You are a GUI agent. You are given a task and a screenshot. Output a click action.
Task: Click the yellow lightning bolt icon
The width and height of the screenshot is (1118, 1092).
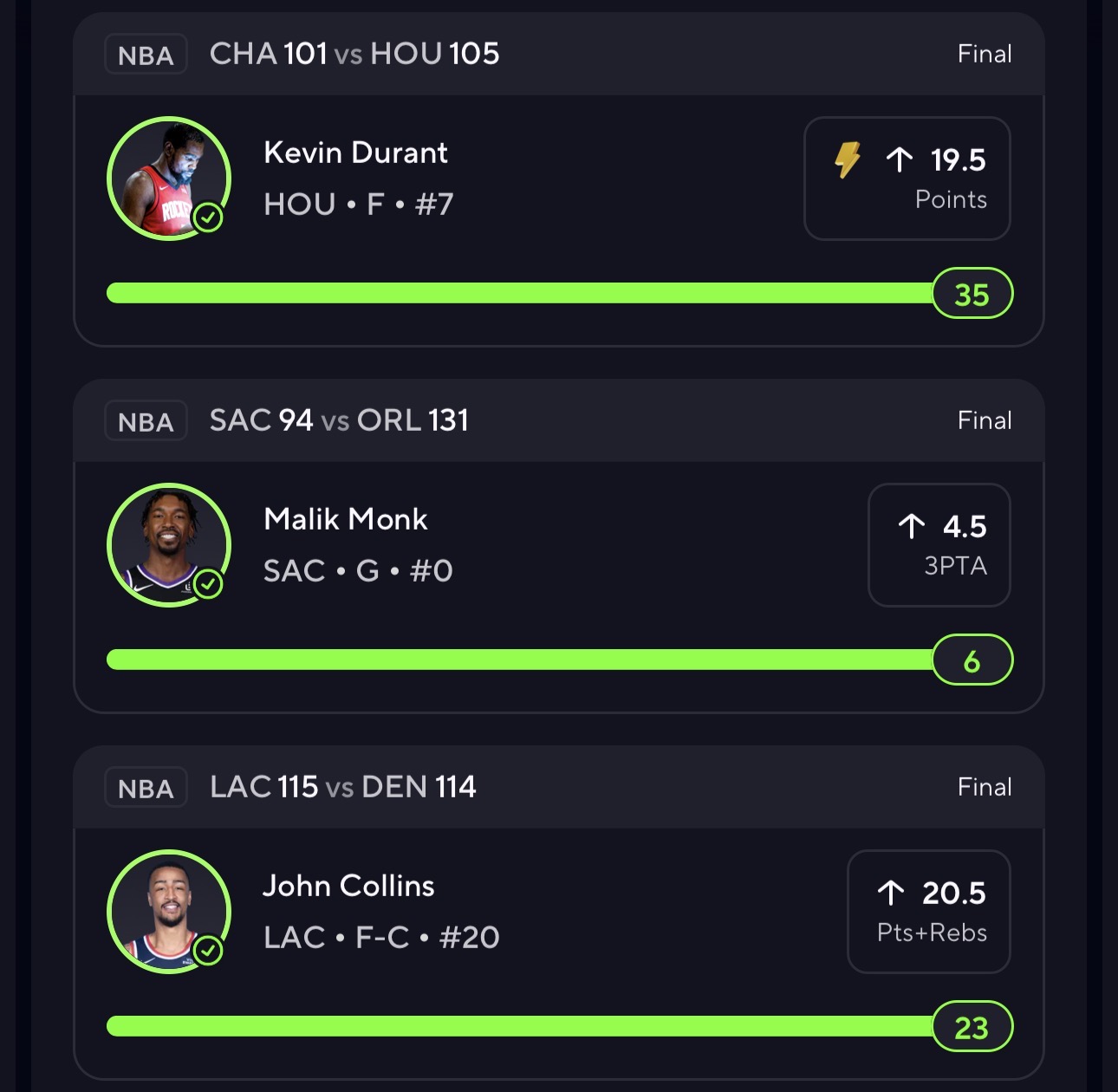(847, 159)
